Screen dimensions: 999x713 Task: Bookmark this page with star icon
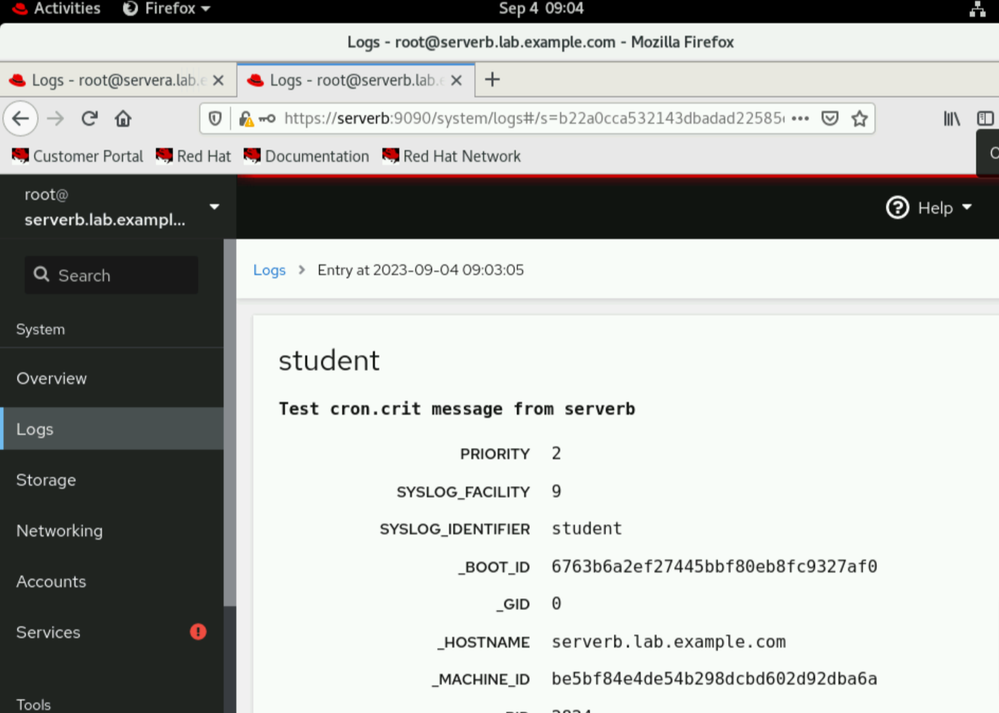point(859,118)
